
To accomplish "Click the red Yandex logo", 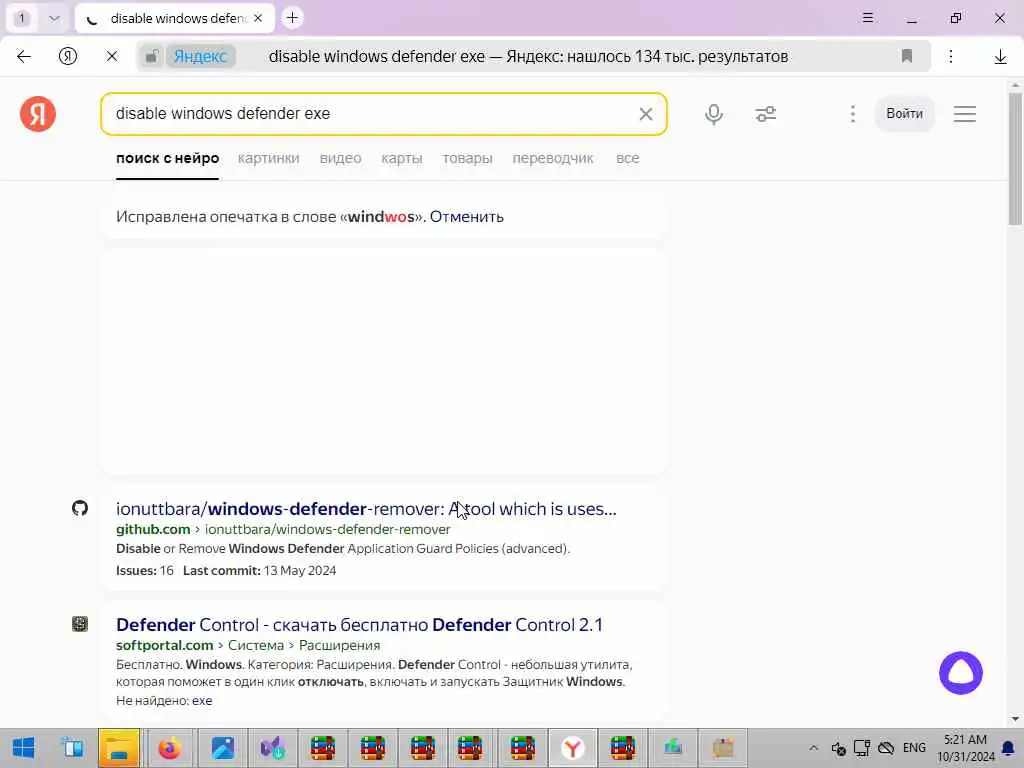I will [38, 114].
